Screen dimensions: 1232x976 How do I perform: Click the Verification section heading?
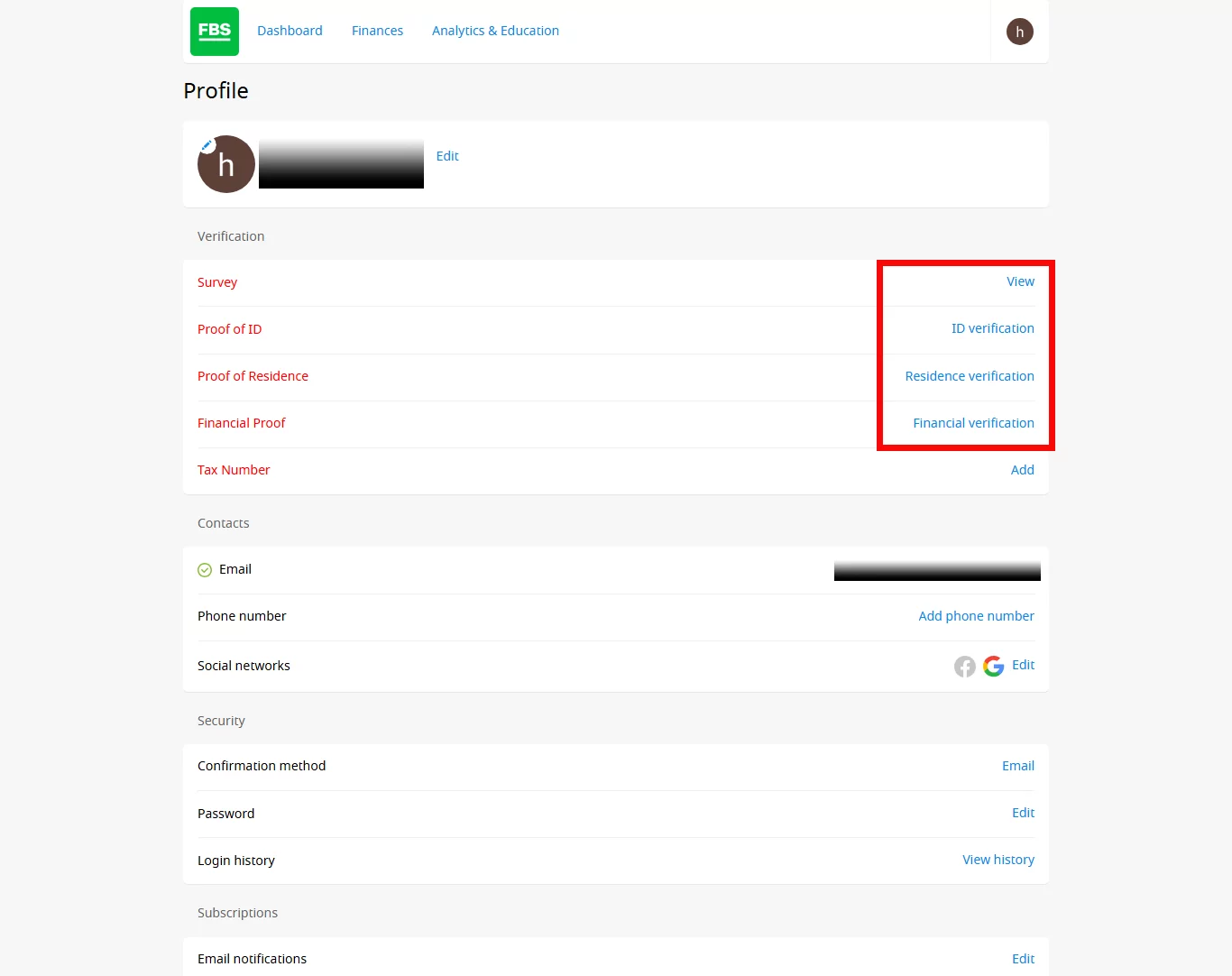point(231,236)
